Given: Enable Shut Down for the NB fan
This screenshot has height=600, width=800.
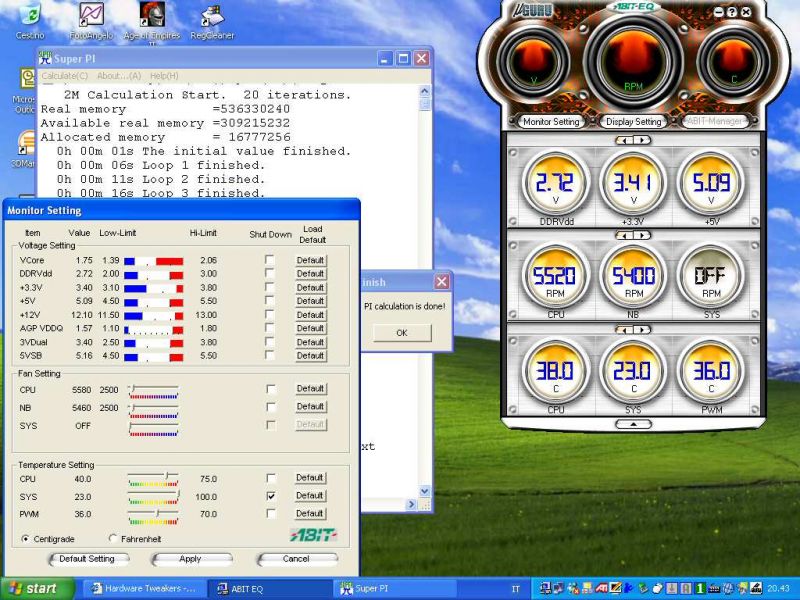Looking at the screenshot, I should 271,407.
